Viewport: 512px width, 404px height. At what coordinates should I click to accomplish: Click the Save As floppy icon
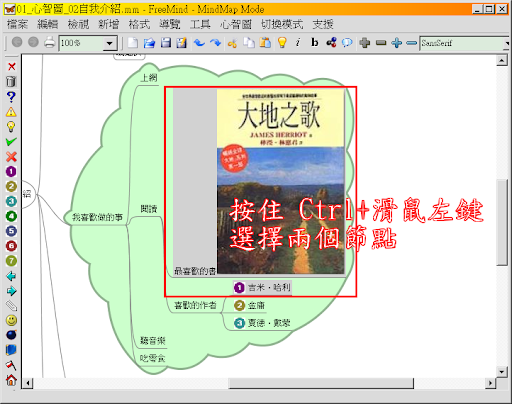(182, 43)
